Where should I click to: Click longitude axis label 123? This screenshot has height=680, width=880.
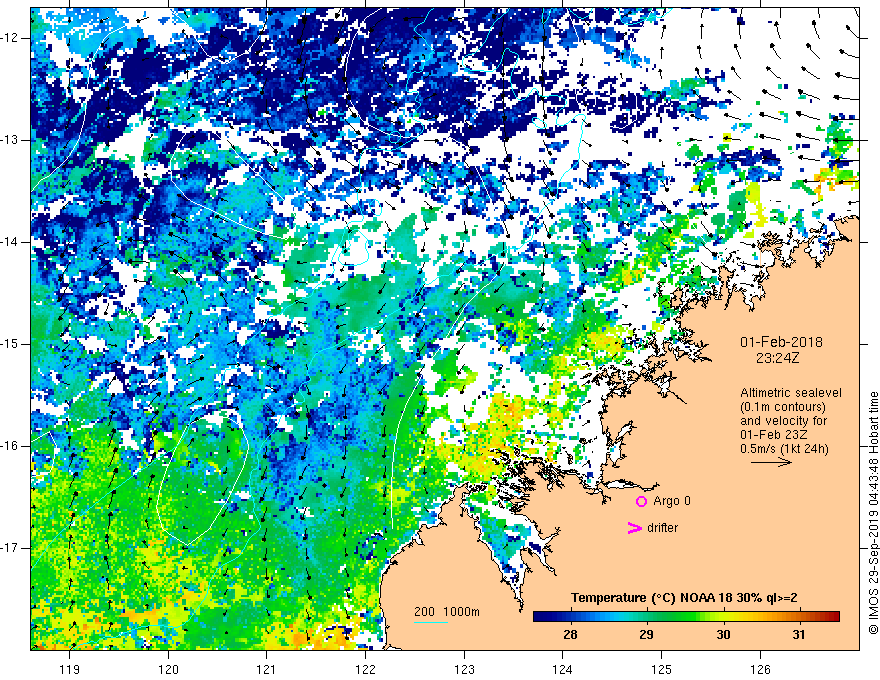click(x=464, y=669)
